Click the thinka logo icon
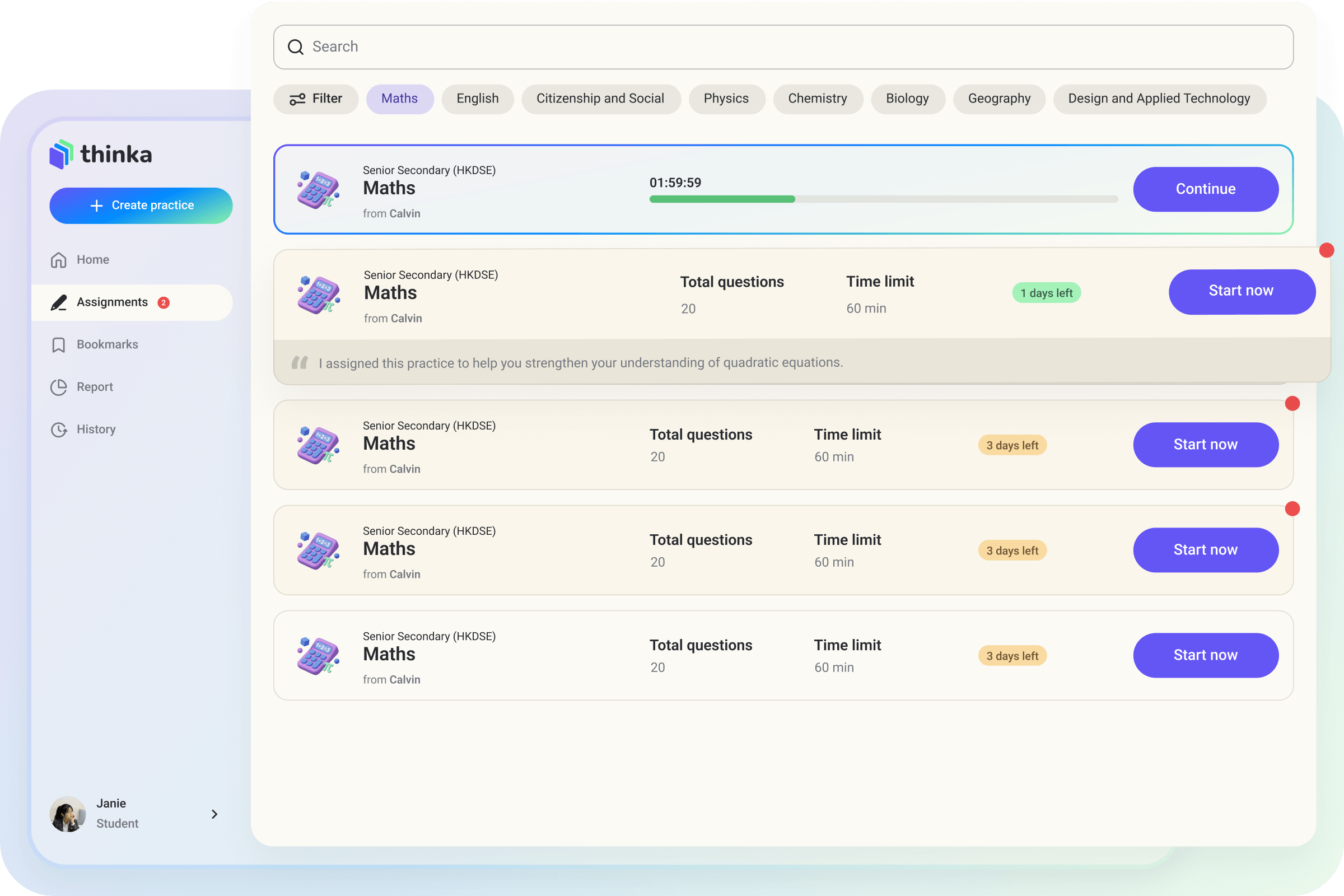1344x896 pixels. 61,155
